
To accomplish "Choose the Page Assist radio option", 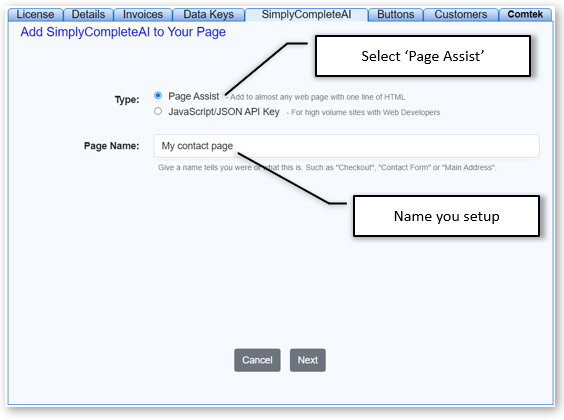I will [x=158, y=95].
